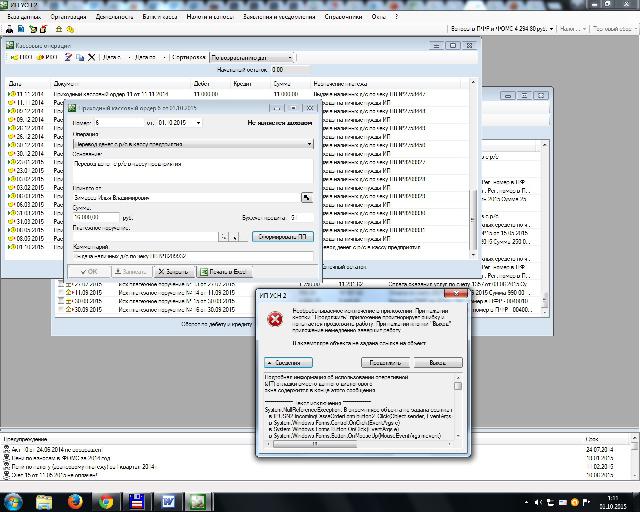Open the Windows Start menu

[13, 502]
